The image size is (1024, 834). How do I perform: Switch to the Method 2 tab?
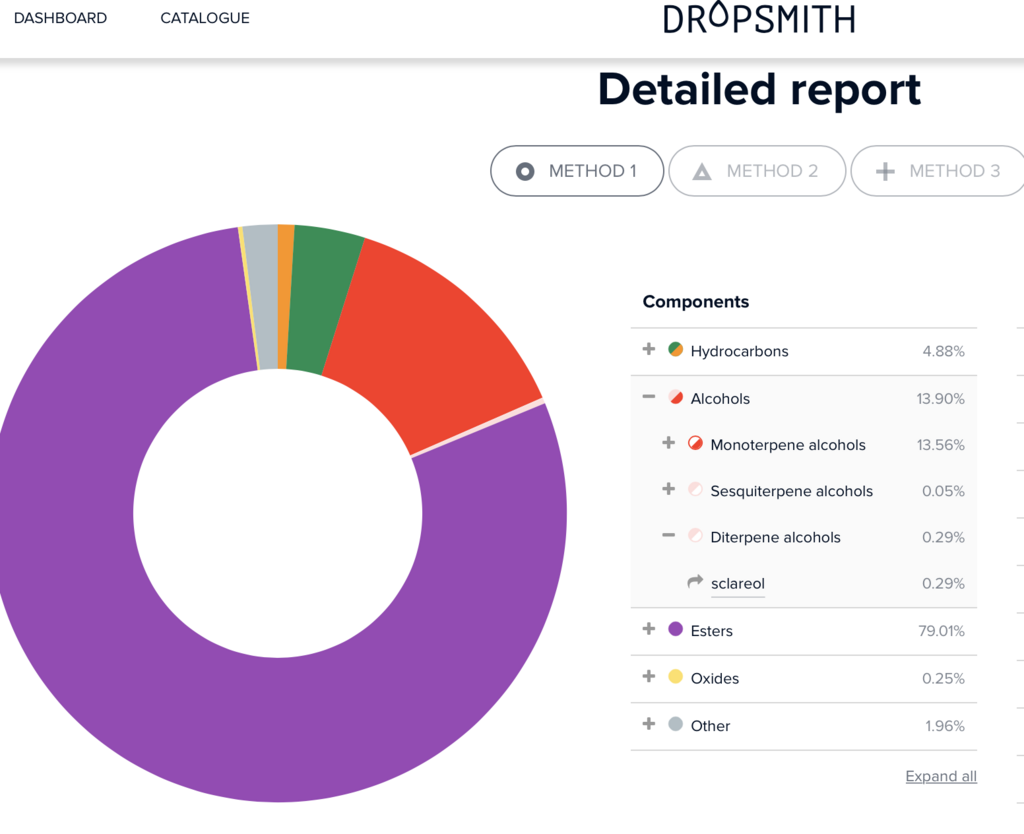click(x=758, y=171)
